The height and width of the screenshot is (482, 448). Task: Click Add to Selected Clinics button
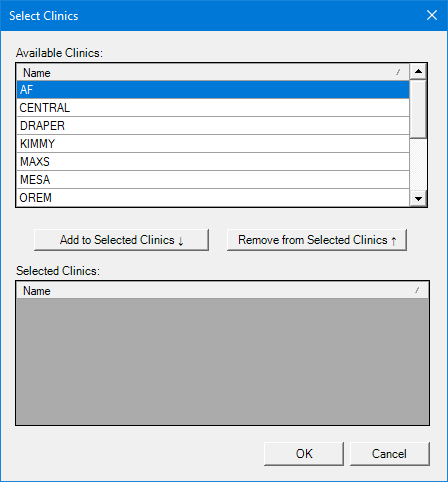pos(121,240)
